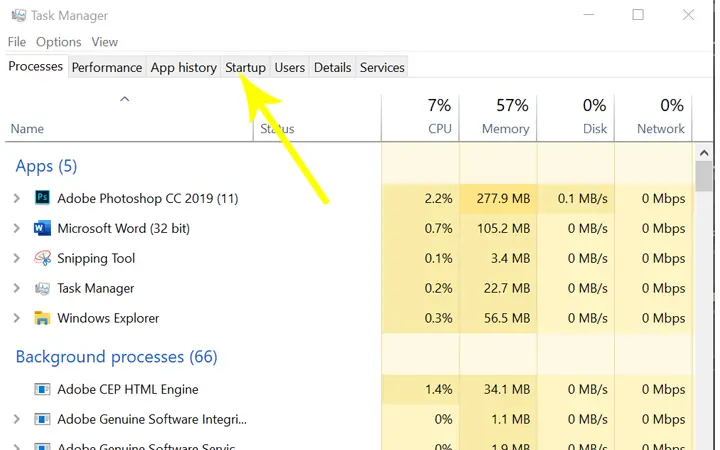This screenshot has width=720, height=450.
Task: Select the Snipping Tool row
Action: coord(349,258)
